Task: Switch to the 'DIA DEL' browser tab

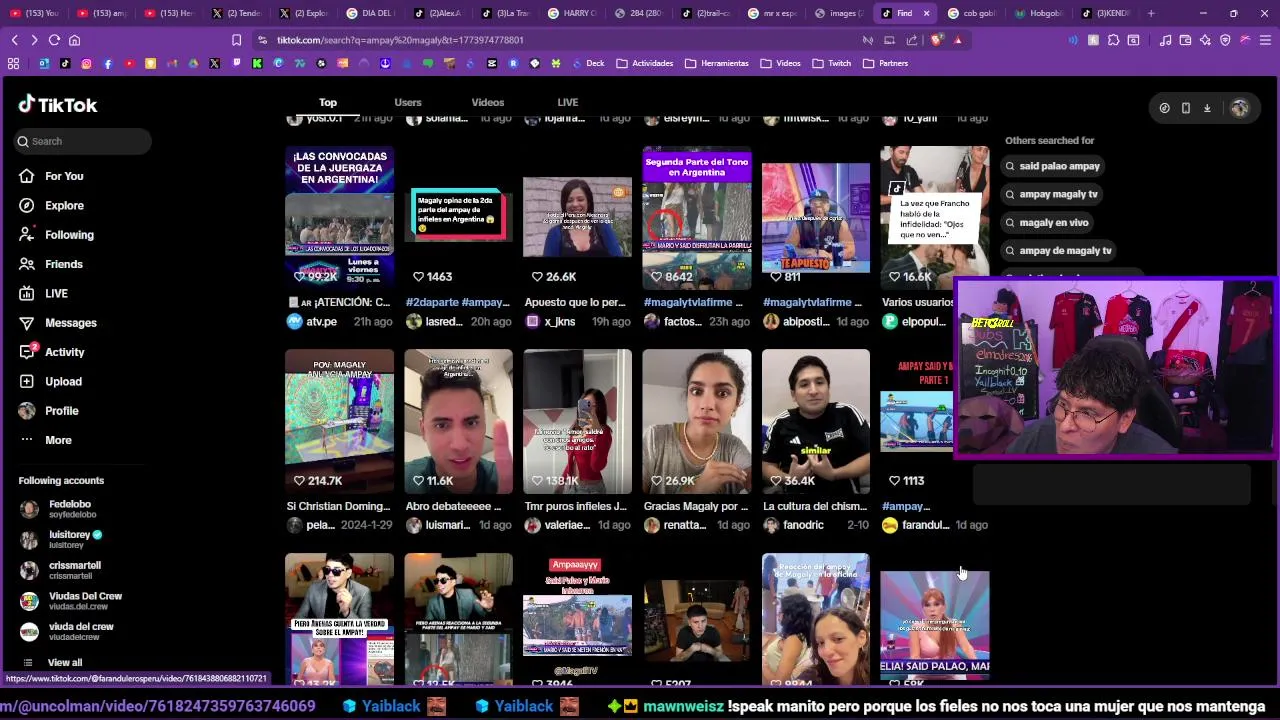Action: coord(371,13)
